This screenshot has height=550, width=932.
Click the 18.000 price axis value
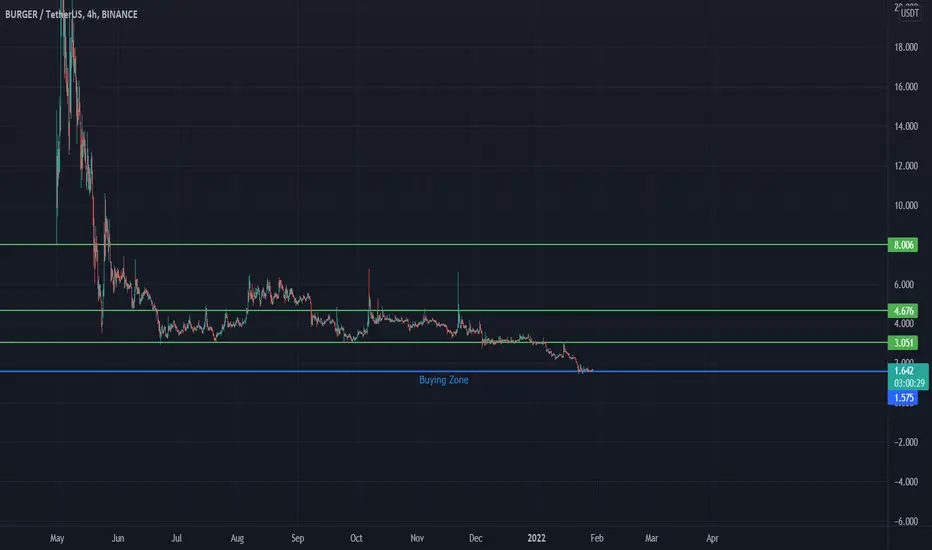coord(906,47)
